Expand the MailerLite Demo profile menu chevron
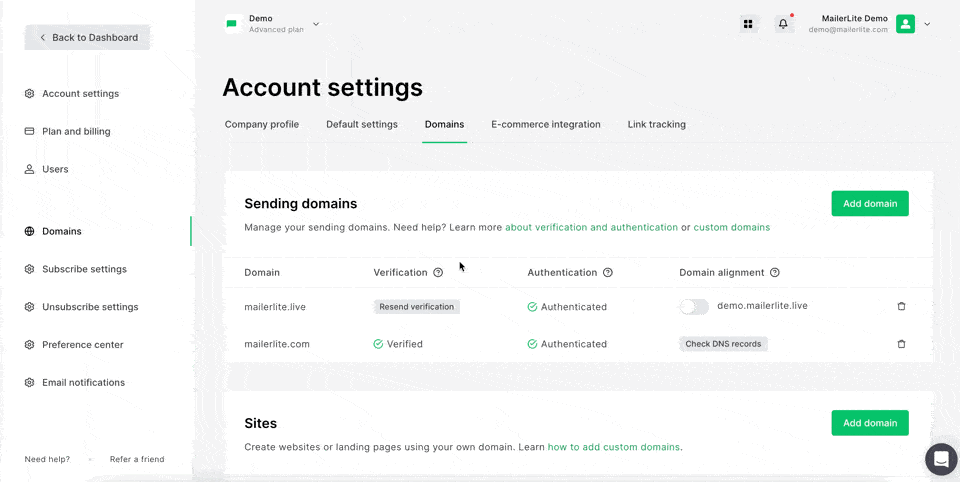Viewport: 960px width, 482px height. (927, 24)
